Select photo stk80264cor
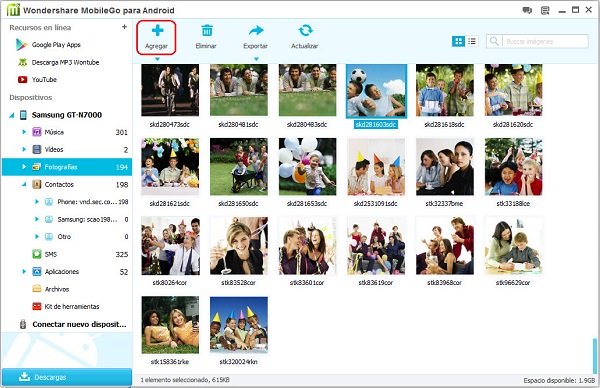This screenshot has height=388, width=600. coord(170,246)
